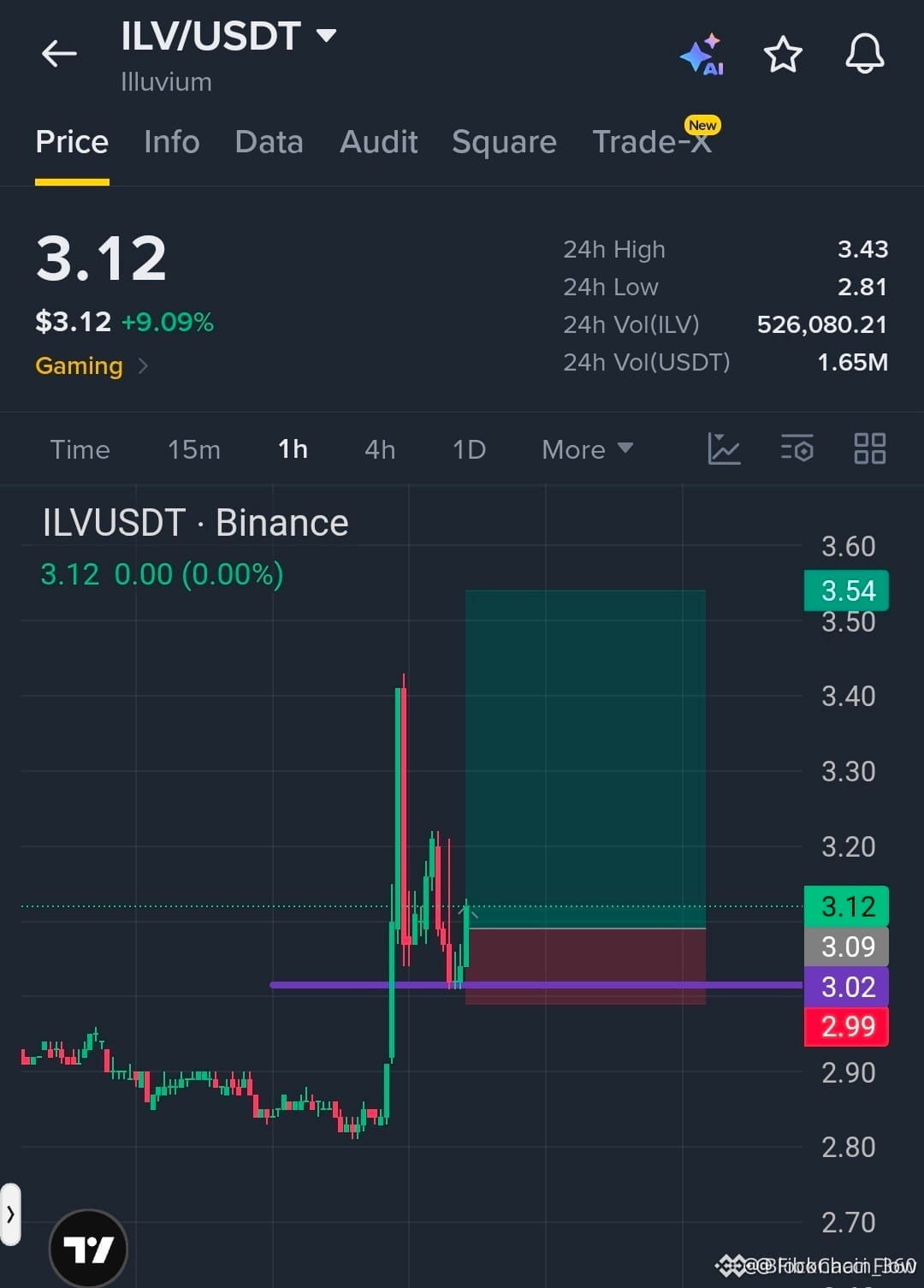Open the Trade-X tab
Screen dimensions: 924x1288
[652, 142]
